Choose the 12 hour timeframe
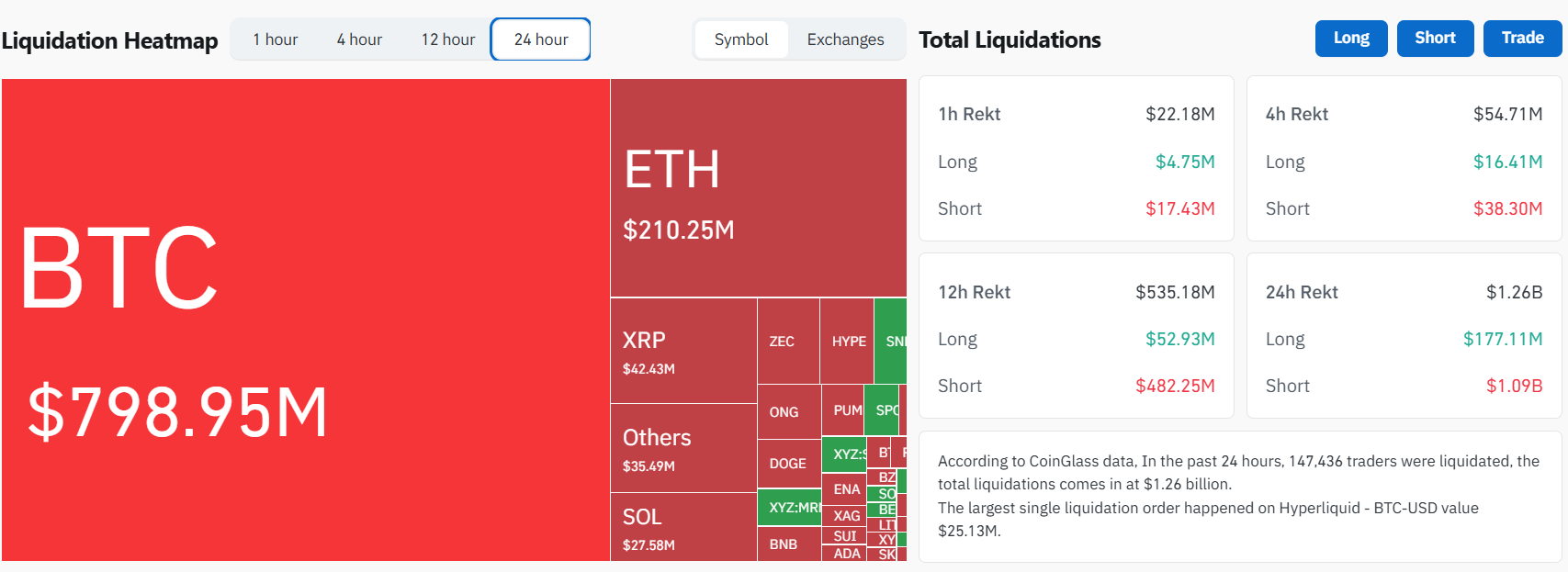The height and width of the screenshot is (572, 1568). click(448, 39)
